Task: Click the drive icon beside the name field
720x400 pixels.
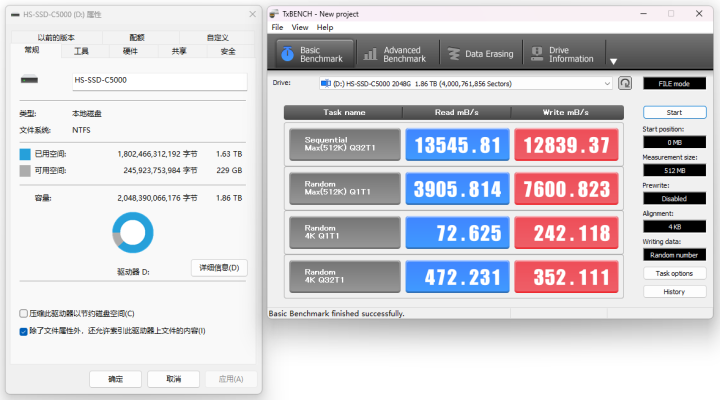Action: click(x=29, y=80)
